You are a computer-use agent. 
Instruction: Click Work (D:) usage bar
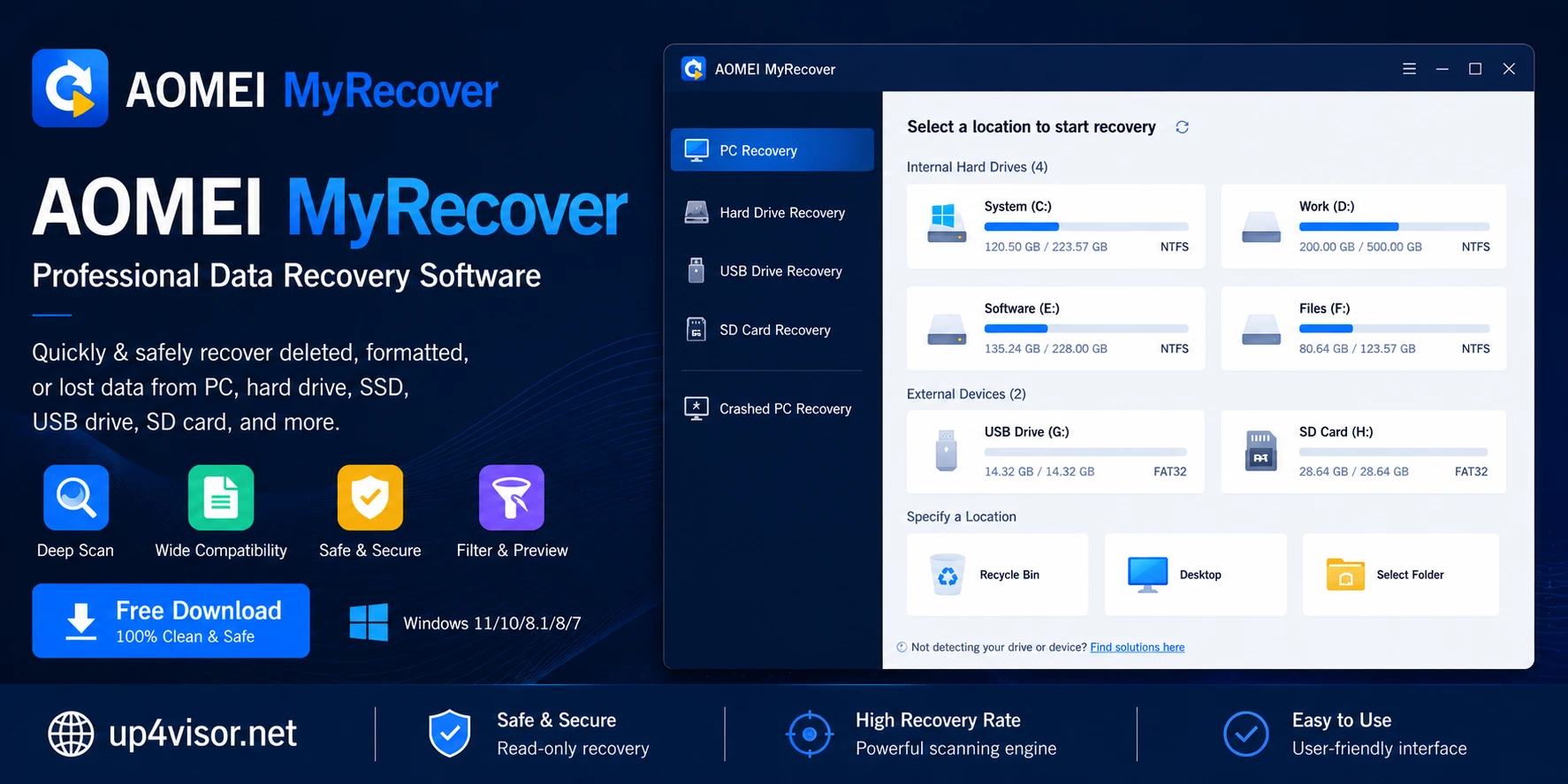pyautogui.click(x=1394, y=227)
